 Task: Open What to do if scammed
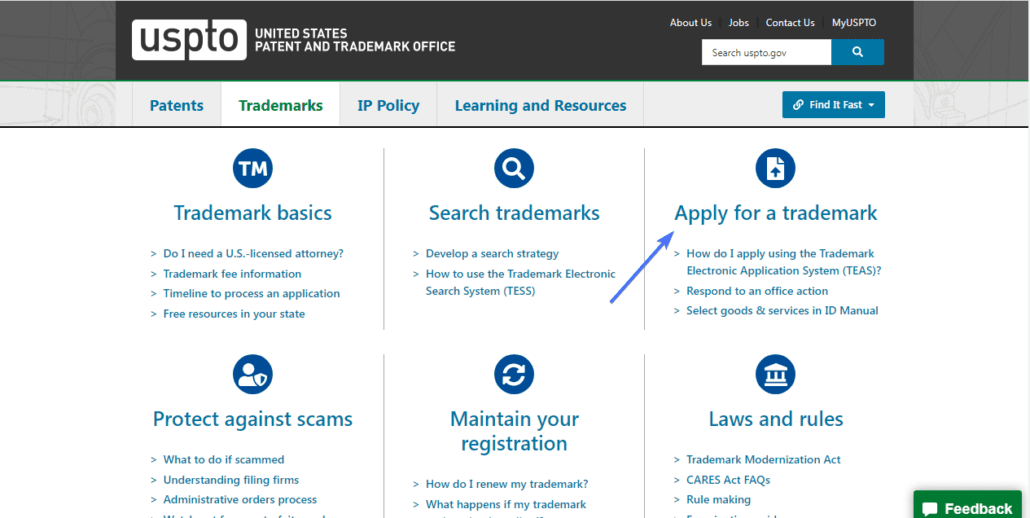(224, 460)
